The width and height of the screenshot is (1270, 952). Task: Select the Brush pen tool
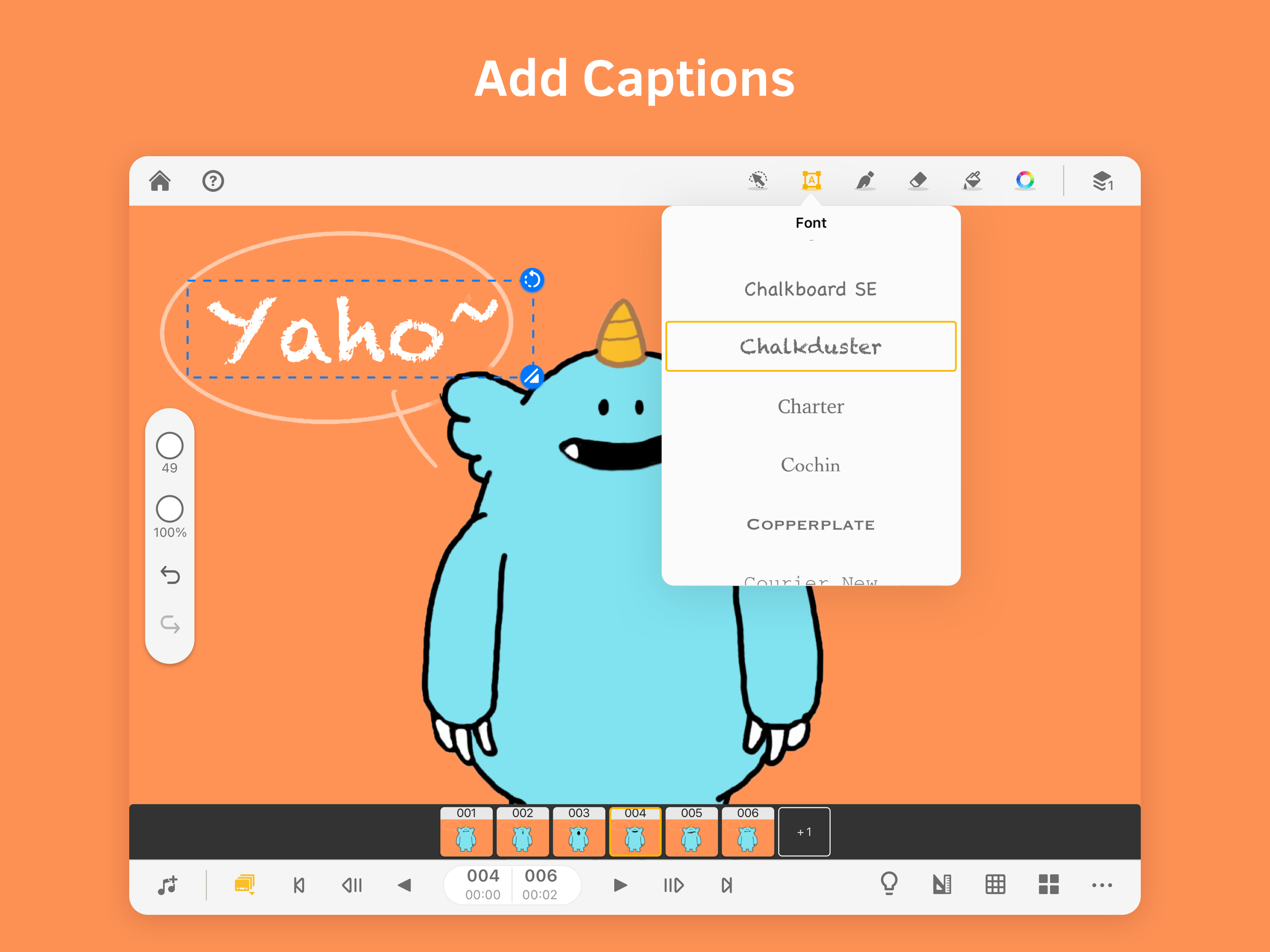pyautogui.click(x=865, y=181)
